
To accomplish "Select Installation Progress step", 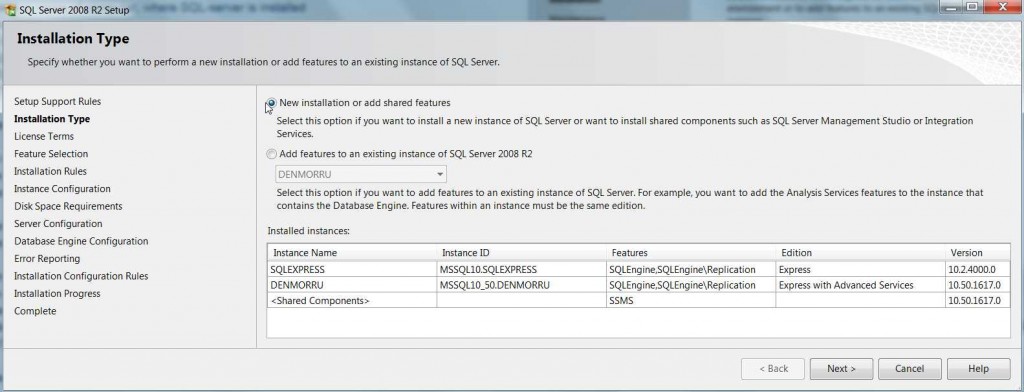I will point(57,294).
